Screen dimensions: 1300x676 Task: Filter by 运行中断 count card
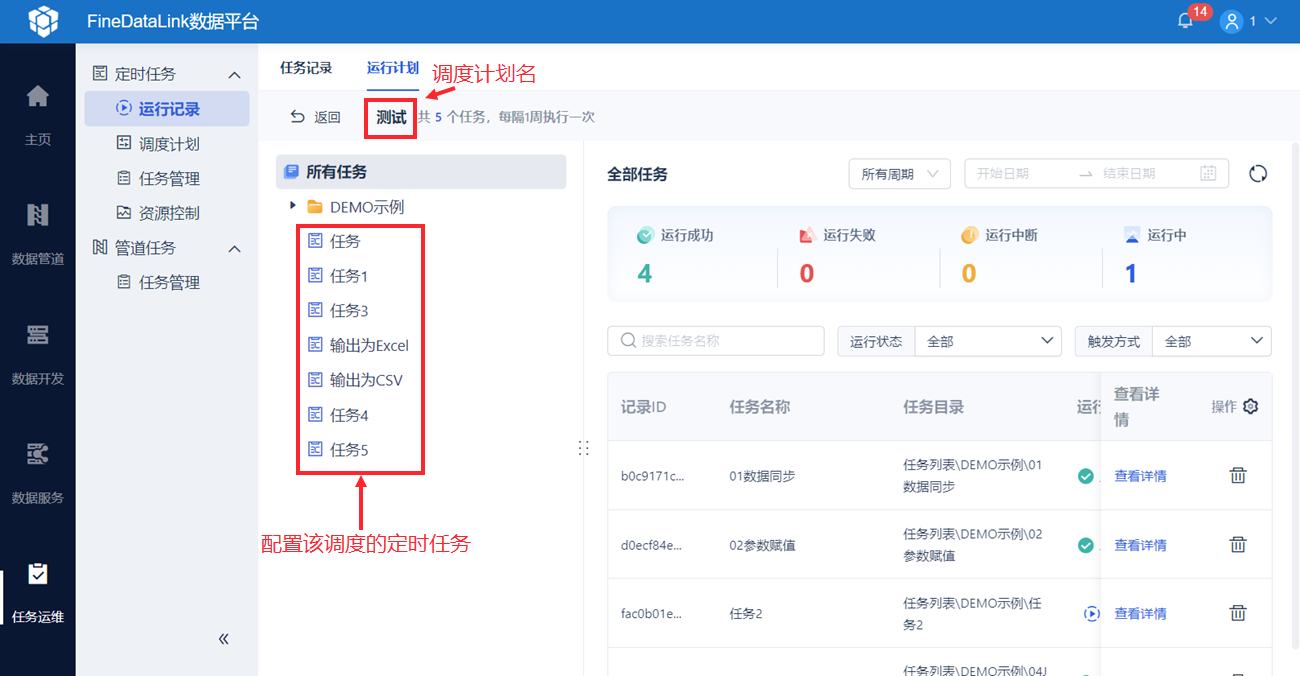point(1021,255)
